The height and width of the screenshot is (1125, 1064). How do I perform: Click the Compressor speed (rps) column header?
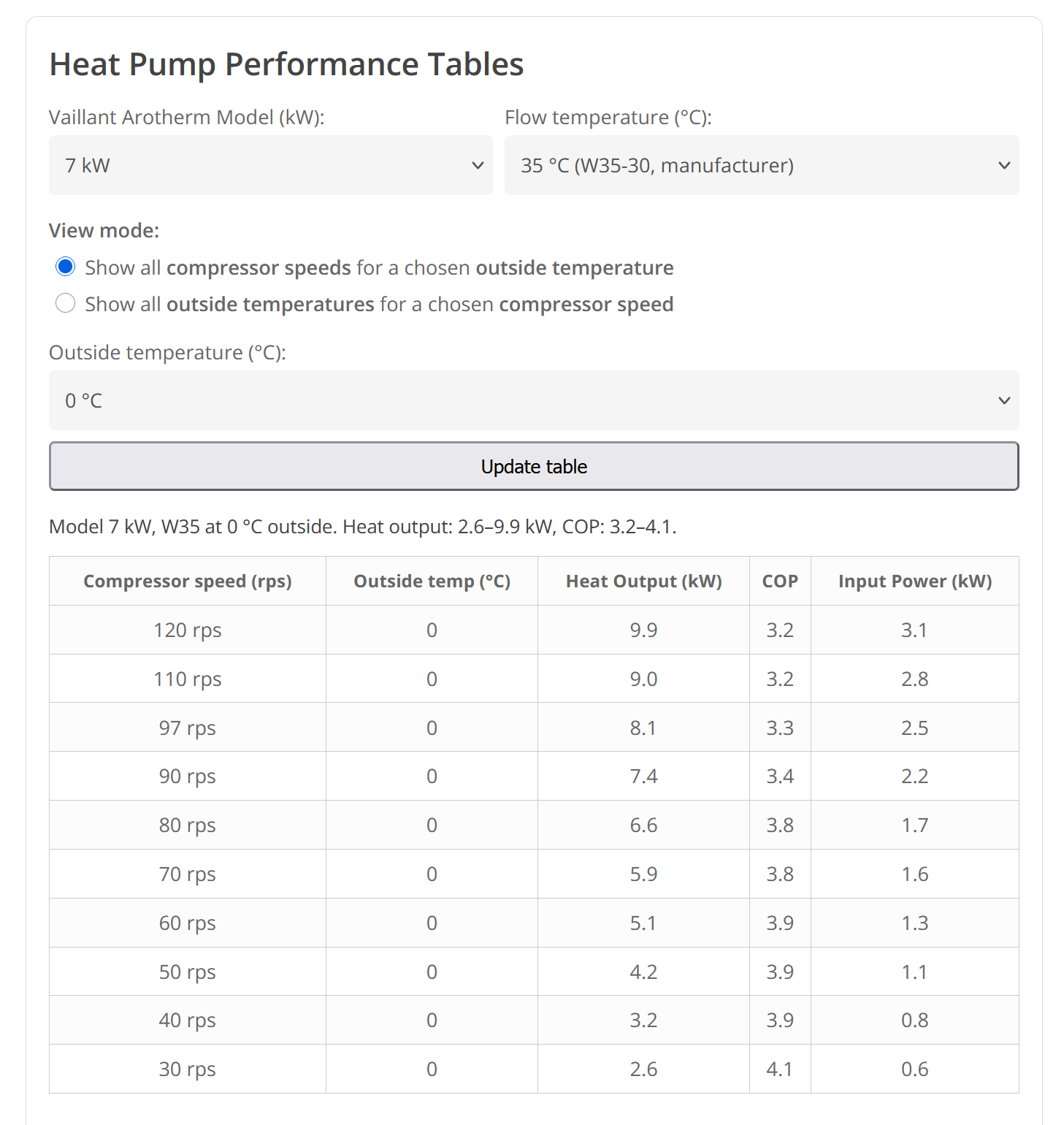pos(187,581)
